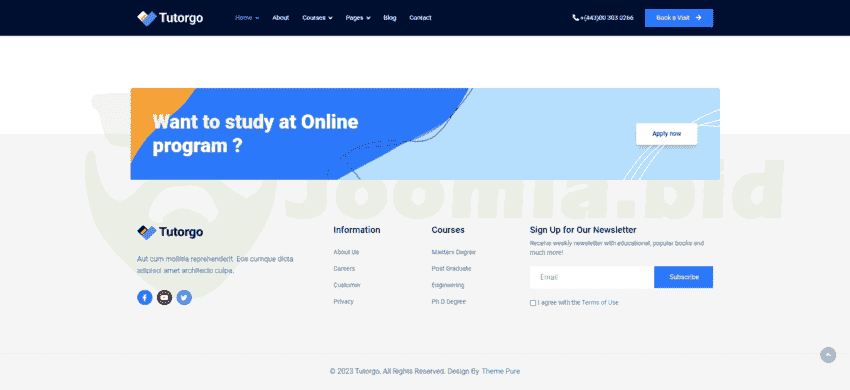Image resolution: width=850 pixels, height=390 pixels.
Task: Open the Masters Degree footer link
Action: [454, 252]
